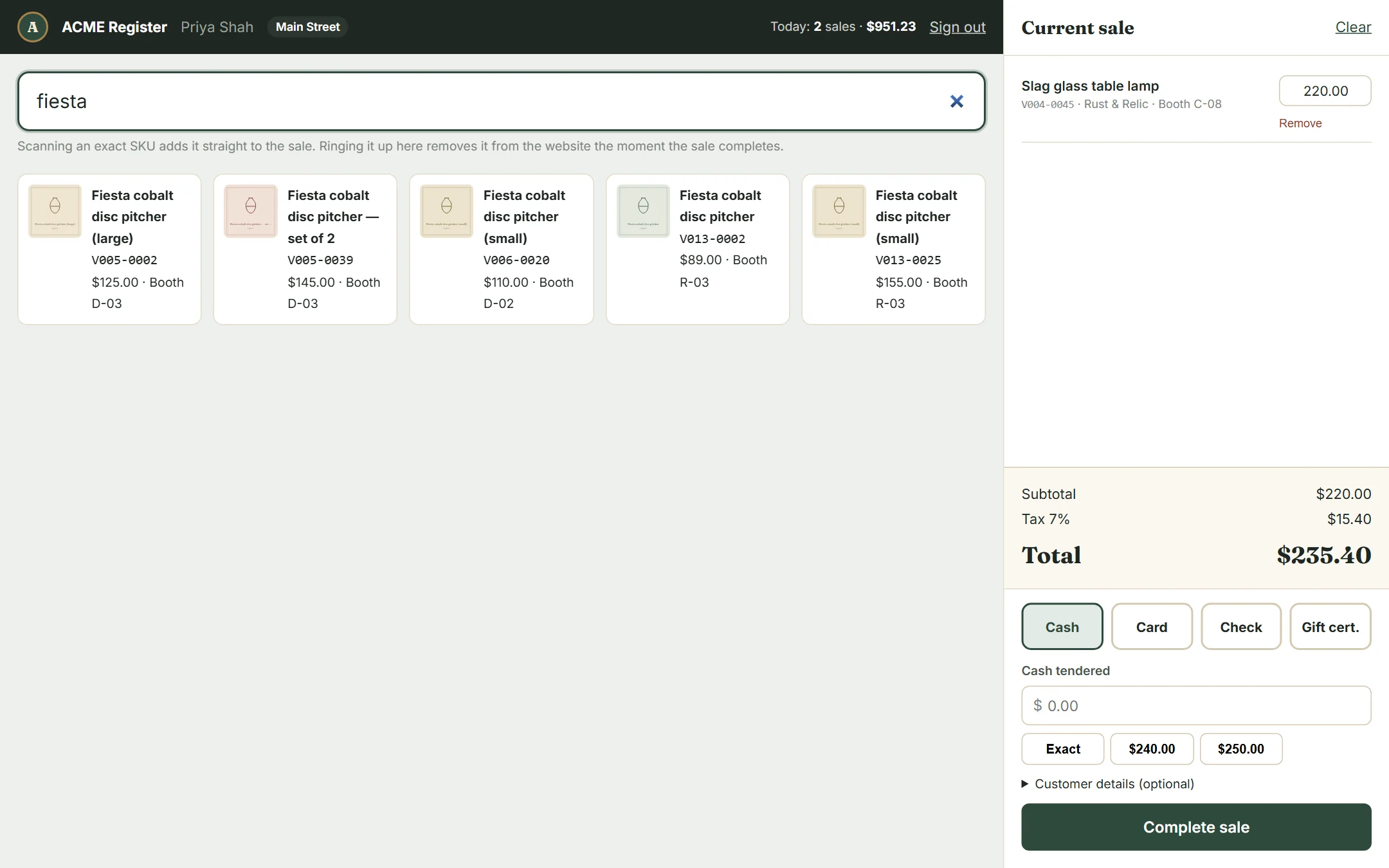Click the Subtotal $220.00 value
Image resolution: width=1389 pixels, height=868 pixels.
click(1343, 494)
